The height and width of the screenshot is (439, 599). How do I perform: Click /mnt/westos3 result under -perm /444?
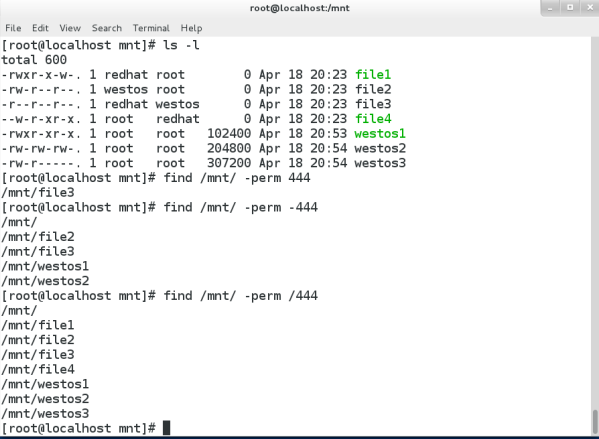45,413
